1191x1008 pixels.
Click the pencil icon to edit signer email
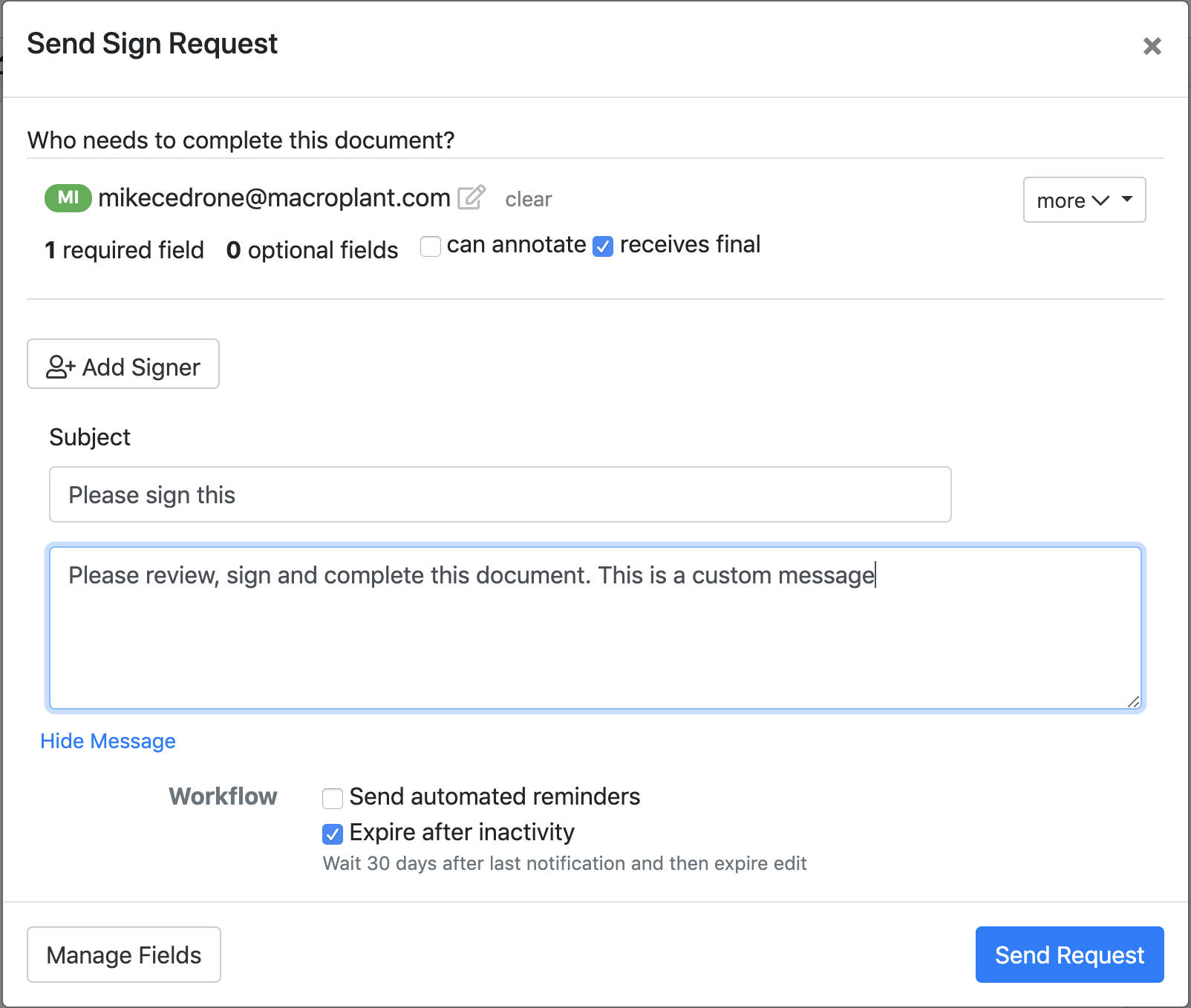(471, 197)
